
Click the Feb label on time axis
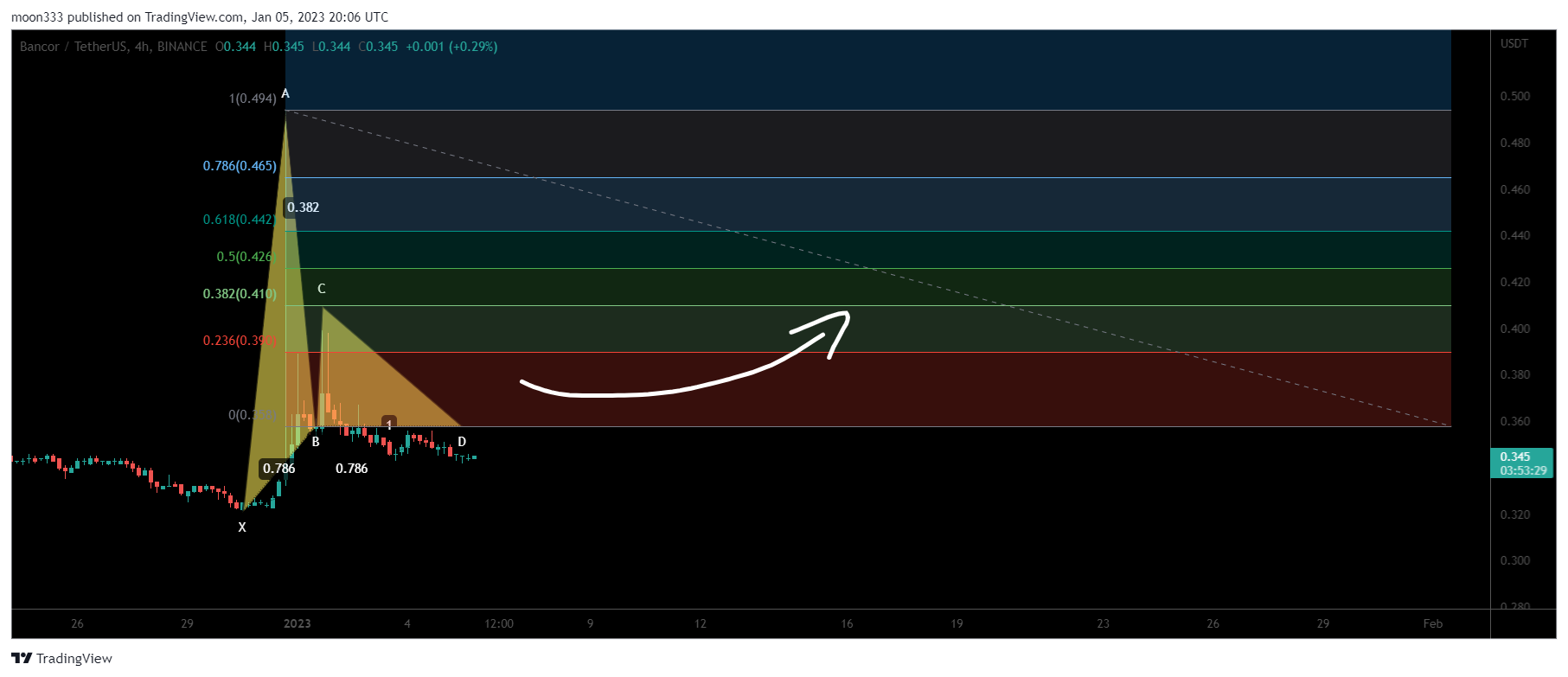pos(1433,623)
